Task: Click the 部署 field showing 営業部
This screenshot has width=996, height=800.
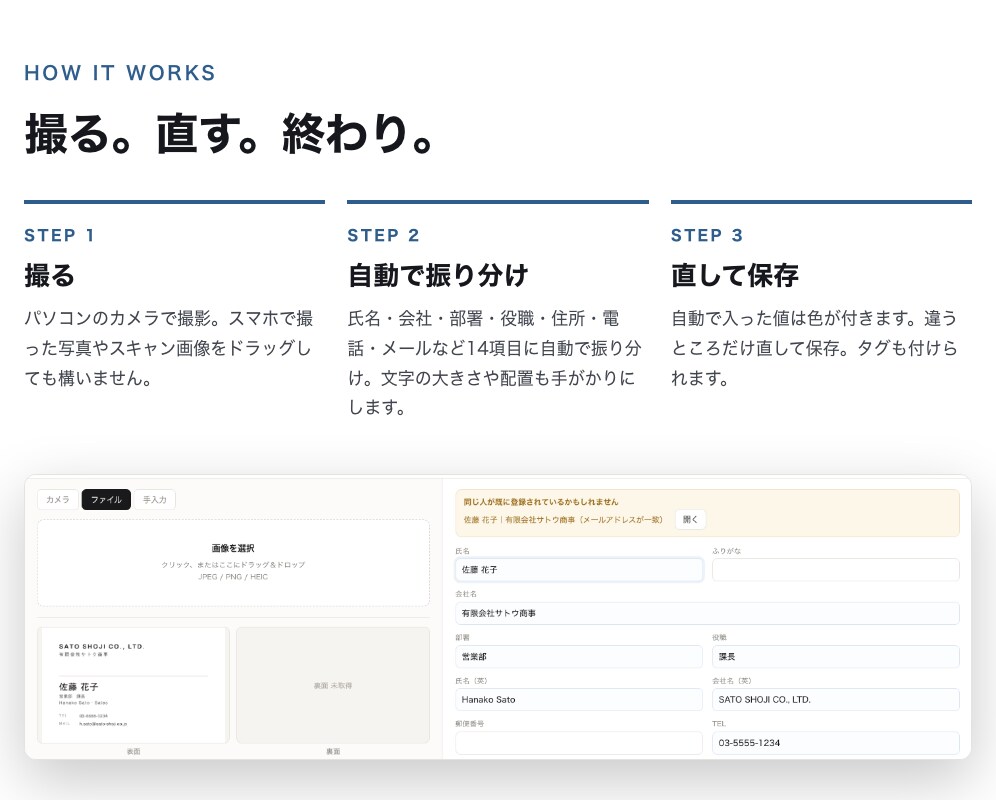Action: [579, 656]
